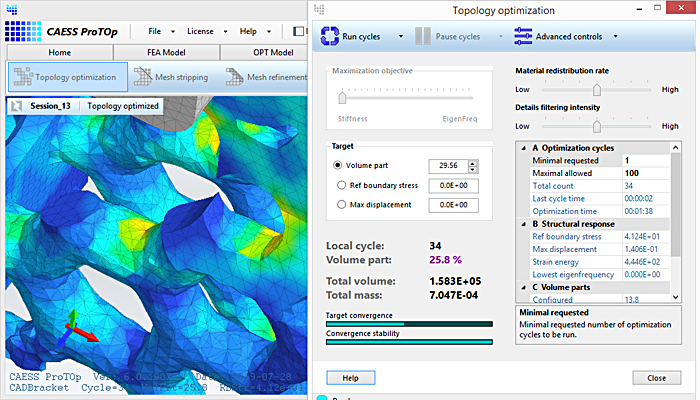This screenshot has width=700, height=400.
Task: Click the Run cycles icon
Action: 330,37
